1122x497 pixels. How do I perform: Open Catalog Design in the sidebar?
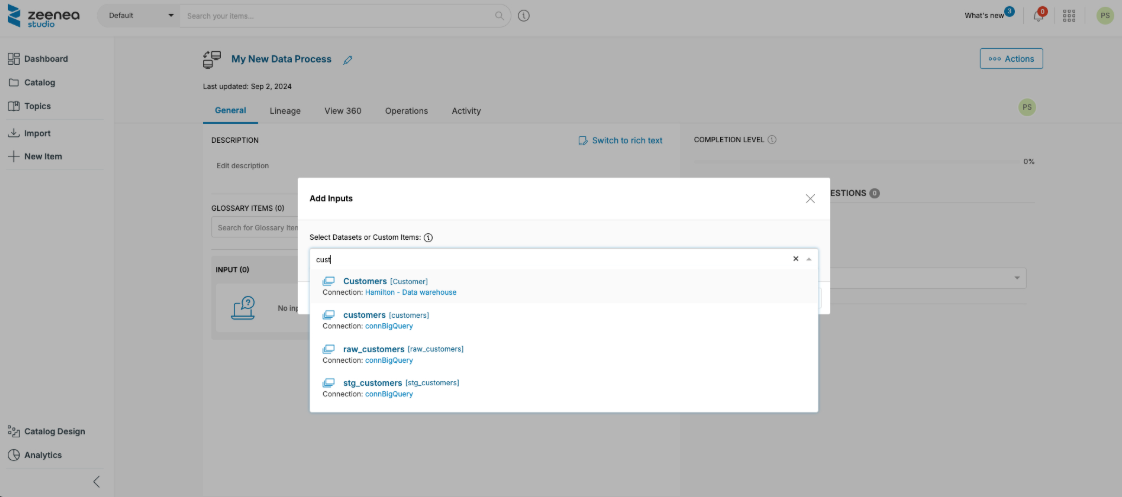coord(54,432)
